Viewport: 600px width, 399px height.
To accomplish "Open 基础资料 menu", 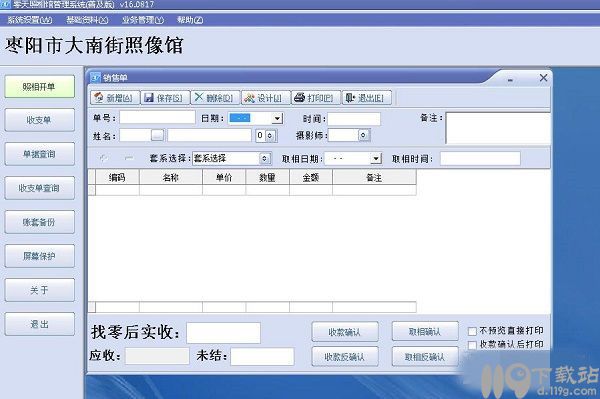I will [87, 20].
